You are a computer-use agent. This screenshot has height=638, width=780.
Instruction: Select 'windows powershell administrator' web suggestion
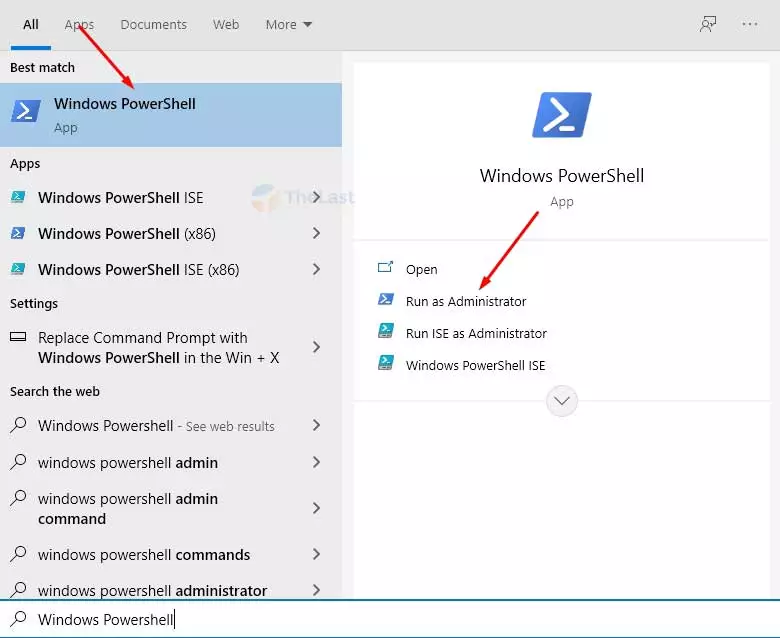coord(171,590)
